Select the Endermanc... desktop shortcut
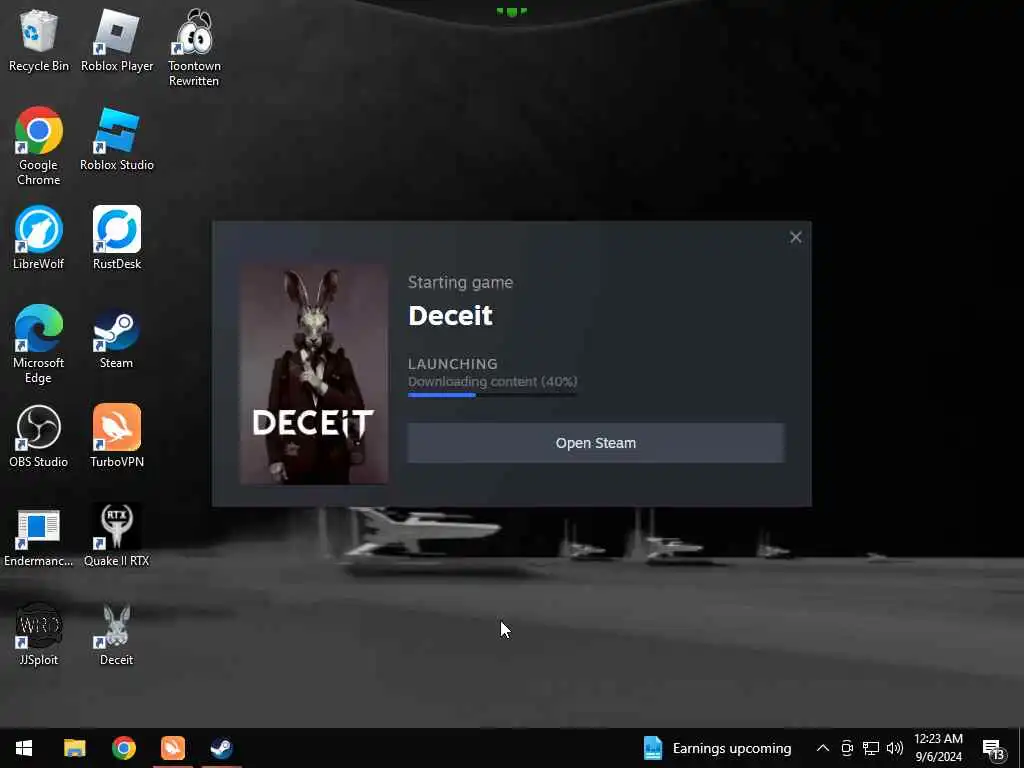Viewport: 1024px width, 768px height. 39,536
